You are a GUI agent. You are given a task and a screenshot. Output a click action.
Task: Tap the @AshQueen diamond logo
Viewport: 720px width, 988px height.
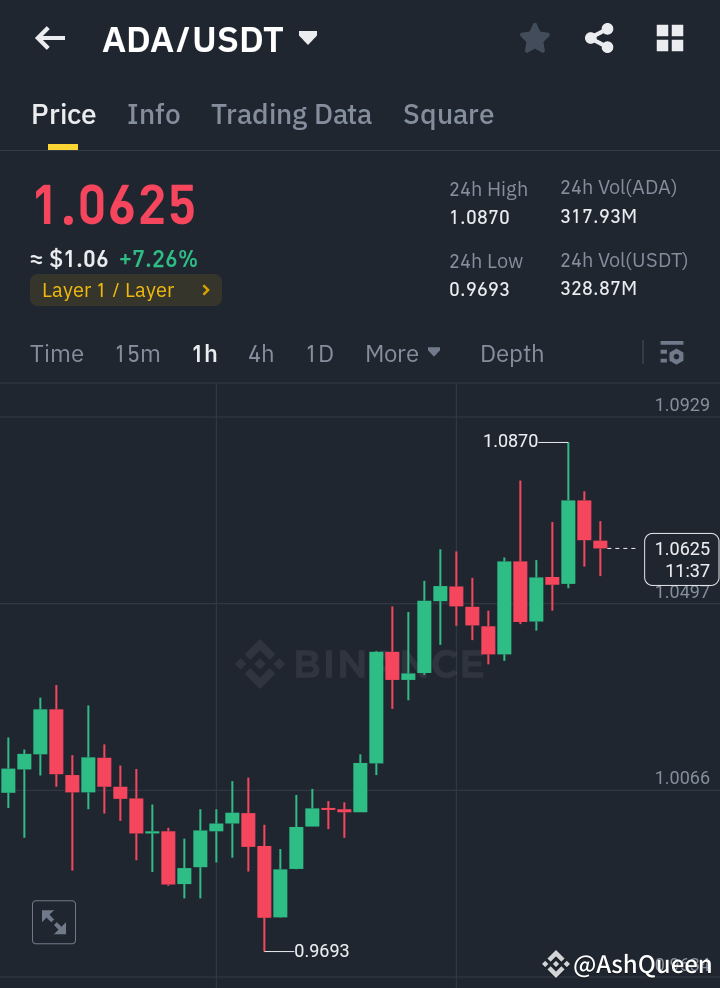pos(557,965)
